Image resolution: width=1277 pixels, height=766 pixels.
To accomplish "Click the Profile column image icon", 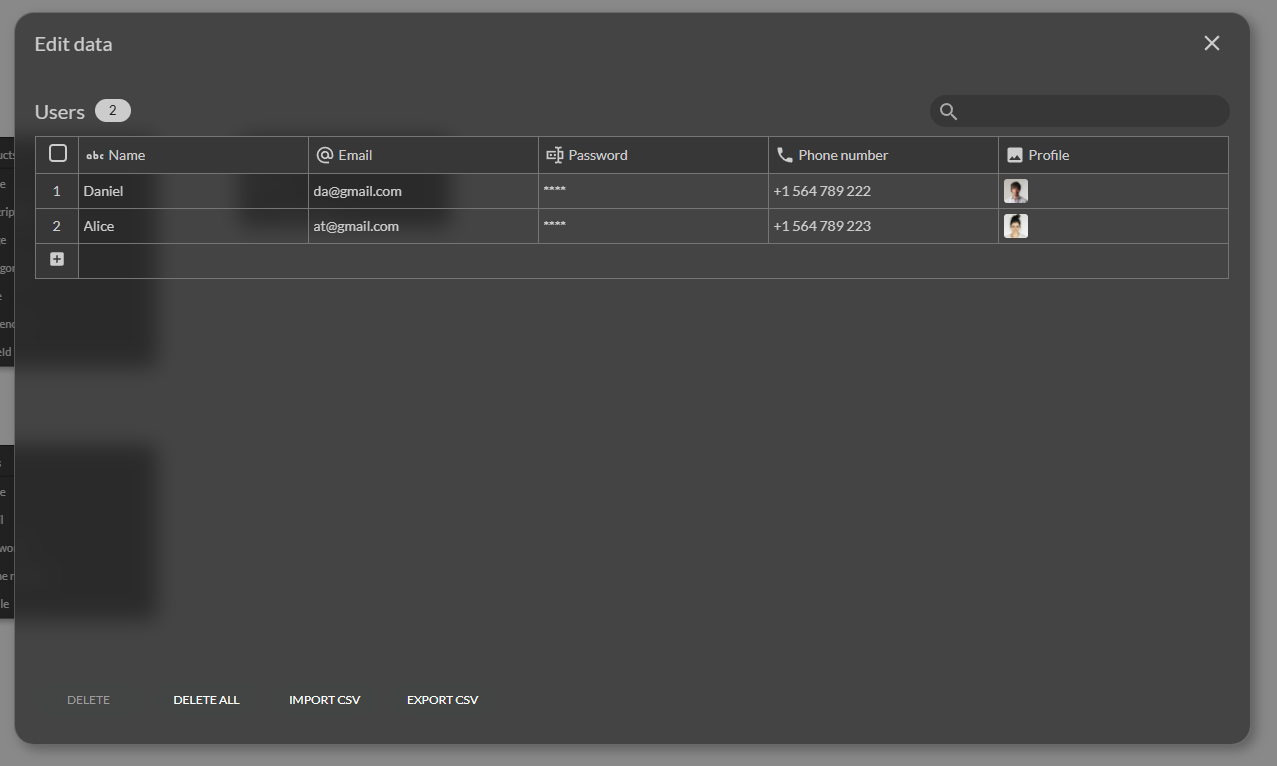I will [x=1015, y=155].
